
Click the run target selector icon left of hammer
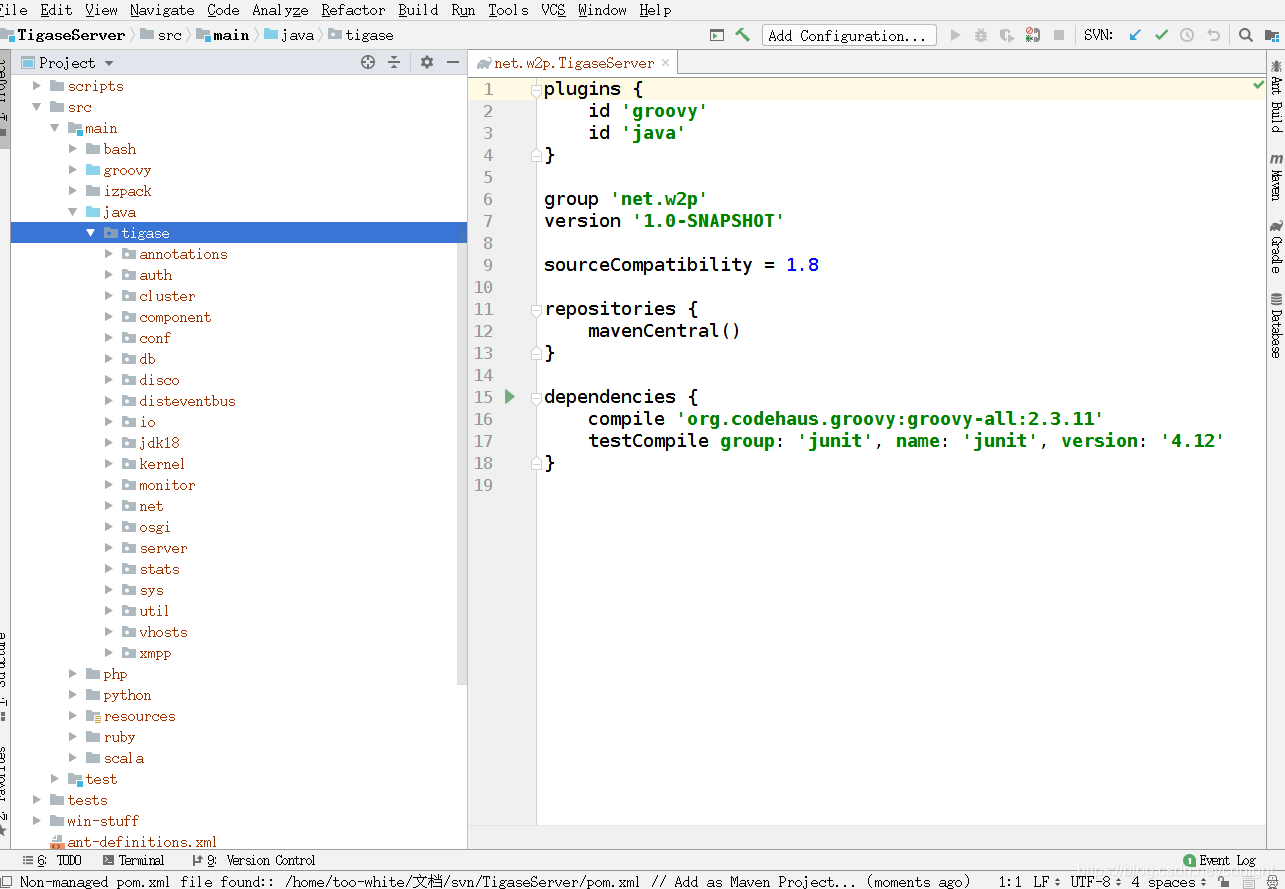pos(716,35)
